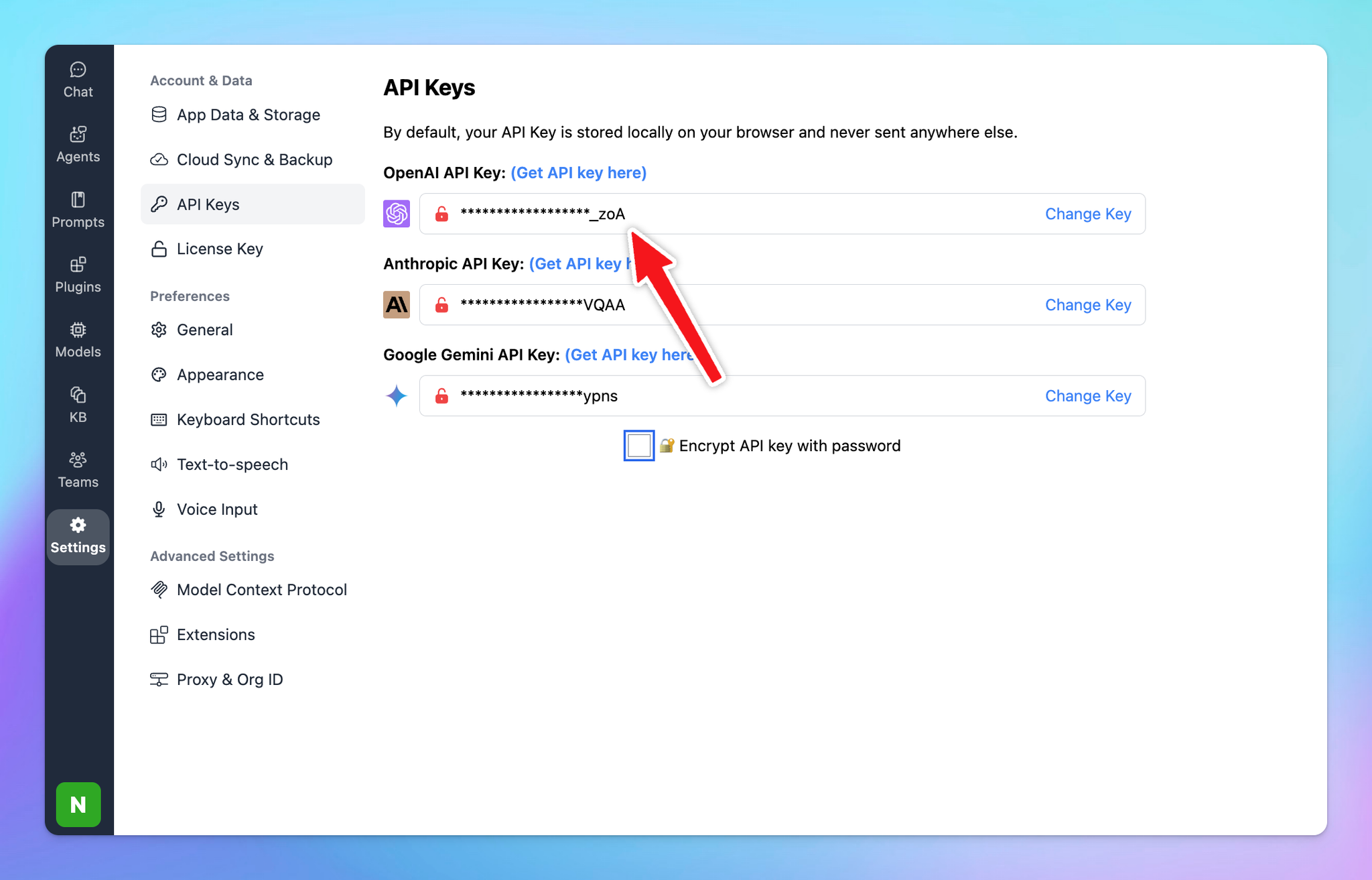Viewport: 1372px width, 880px height.
Task: Open the Models sidebar icon
Action: [78, 340]
